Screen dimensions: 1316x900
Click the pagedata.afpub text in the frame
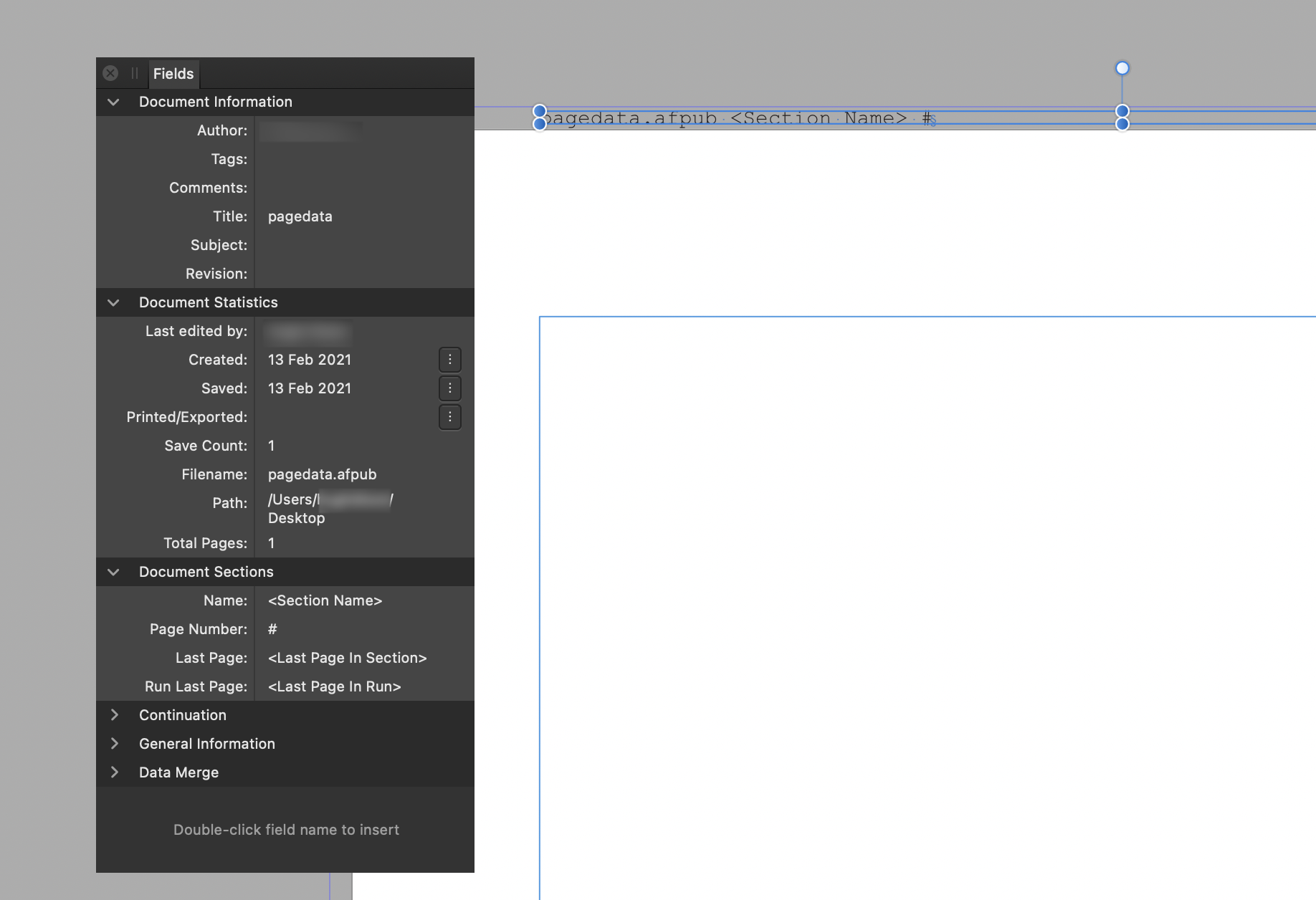point(631,118)
